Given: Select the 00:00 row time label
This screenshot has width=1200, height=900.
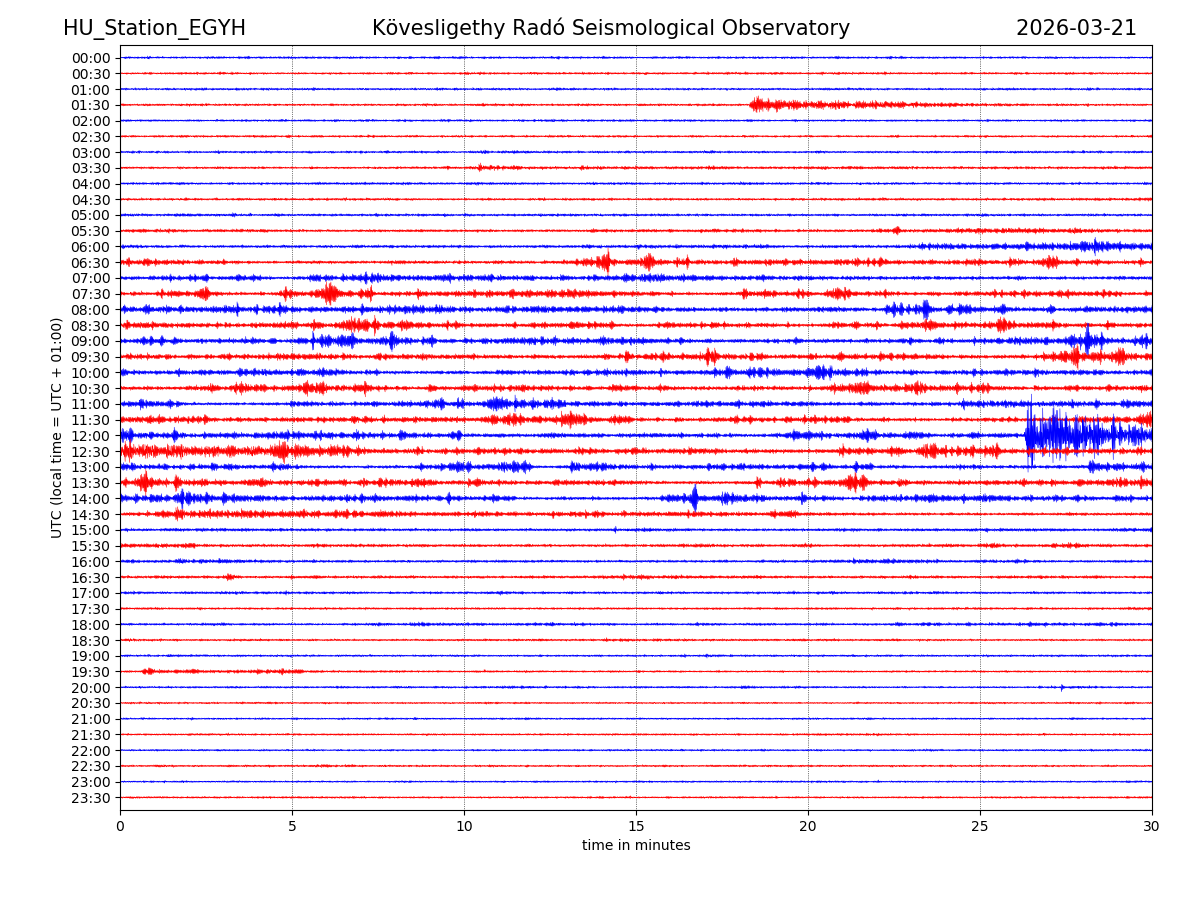Looking at the screenshot, I should [x=90, y=58].
